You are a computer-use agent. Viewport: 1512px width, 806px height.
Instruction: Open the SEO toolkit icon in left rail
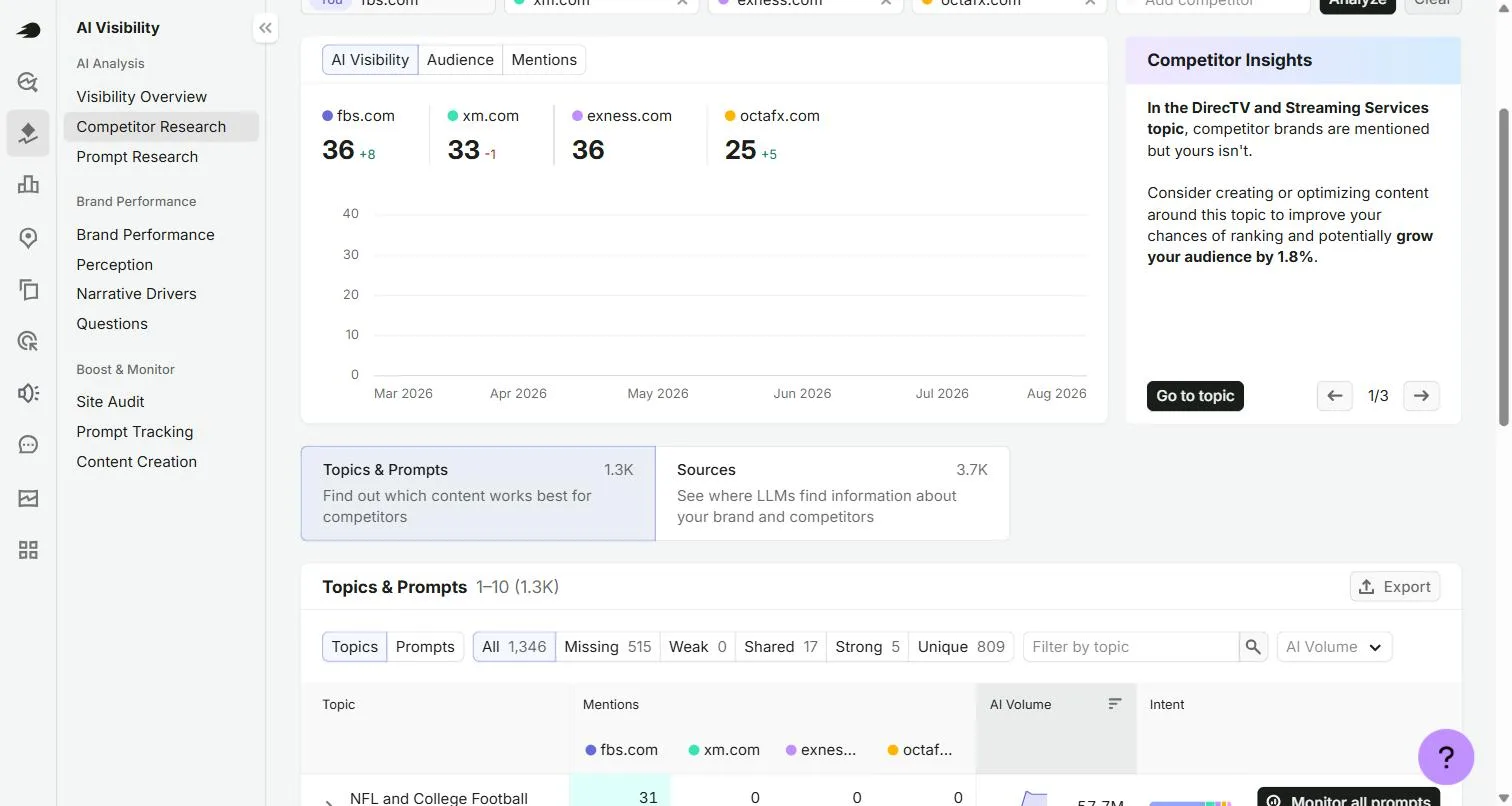tap(28, 82)
